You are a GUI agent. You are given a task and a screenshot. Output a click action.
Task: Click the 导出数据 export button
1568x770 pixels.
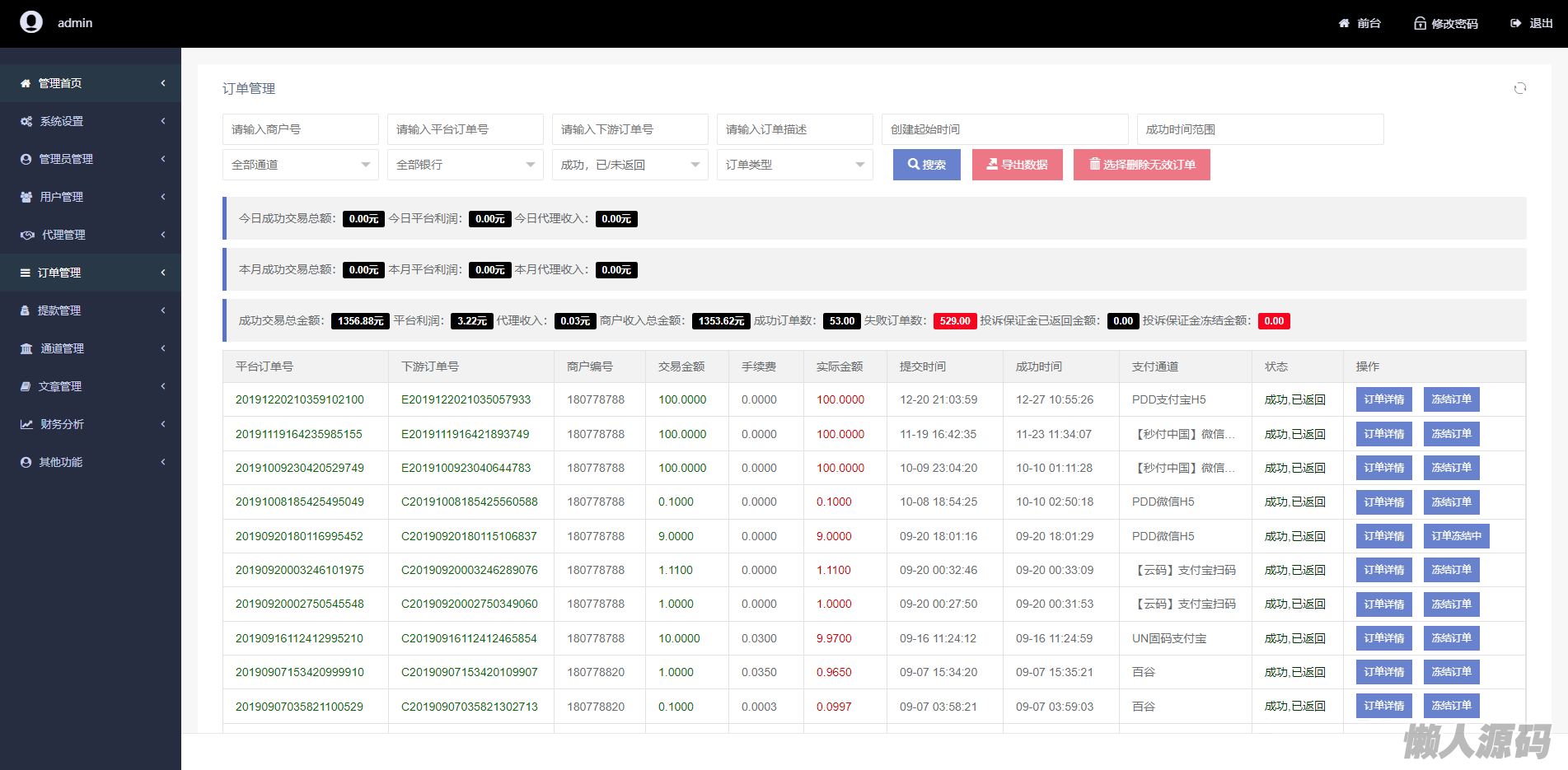coord(1017,165)
